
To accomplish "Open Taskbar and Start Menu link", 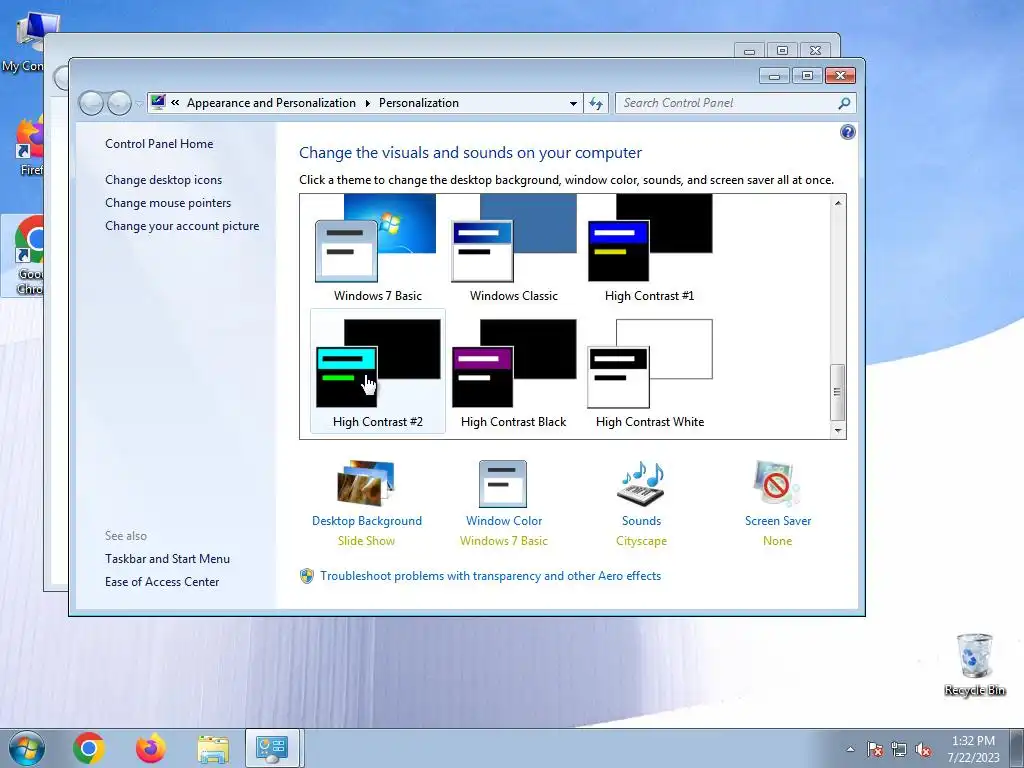I will pos(167,559).
